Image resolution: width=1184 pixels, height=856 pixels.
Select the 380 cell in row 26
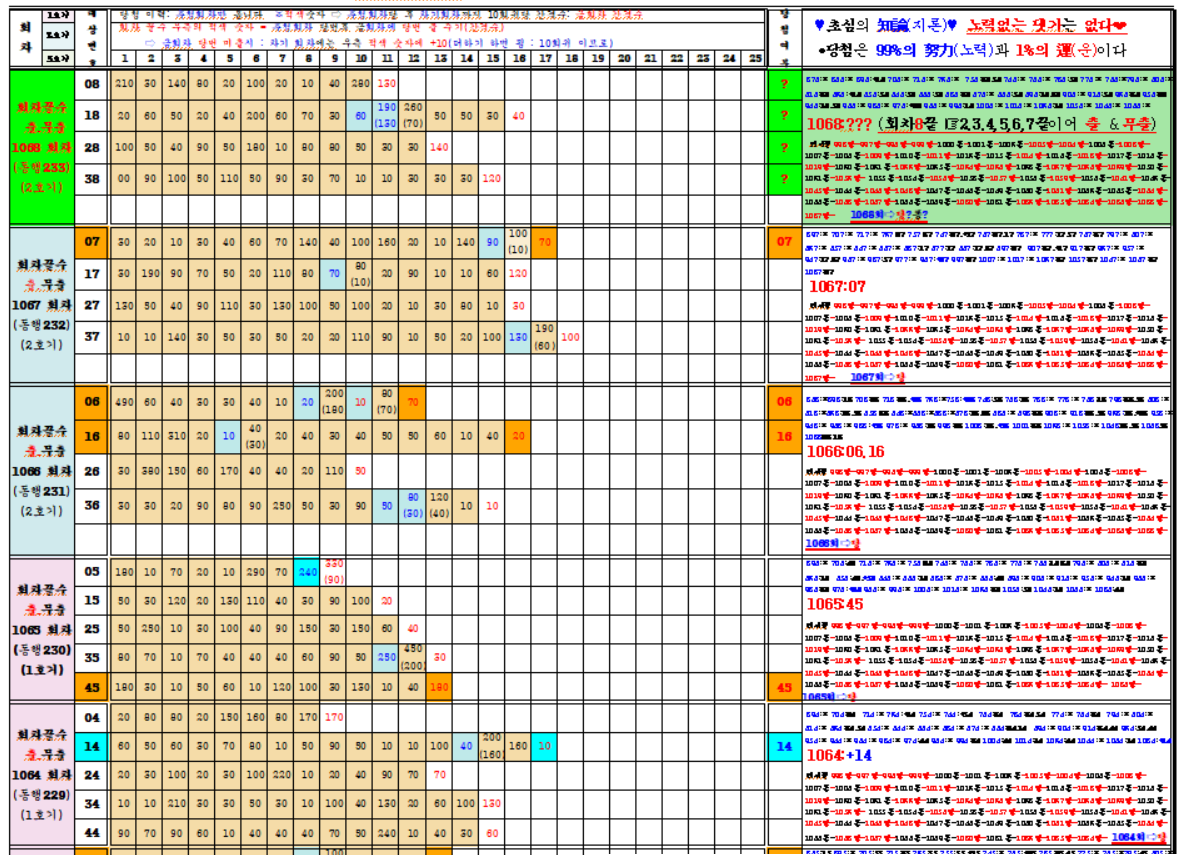tap(150, 470)
